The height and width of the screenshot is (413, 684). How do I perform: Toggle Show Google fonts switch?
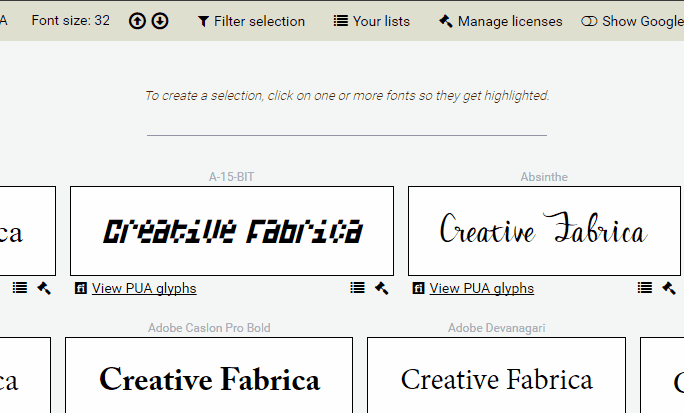coord(589,21)
